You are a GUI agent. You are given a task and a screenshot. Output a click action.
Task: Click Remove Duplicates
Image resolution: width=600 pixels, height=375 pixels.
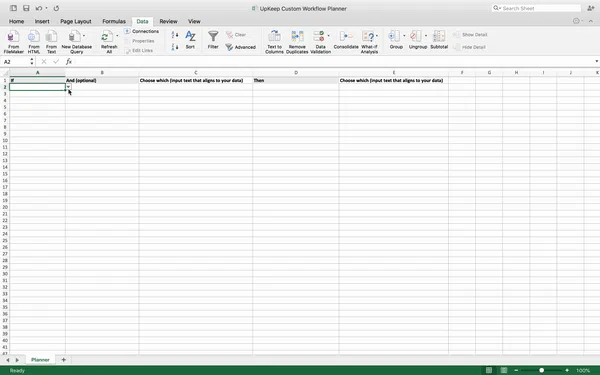(x=297, y=42)
